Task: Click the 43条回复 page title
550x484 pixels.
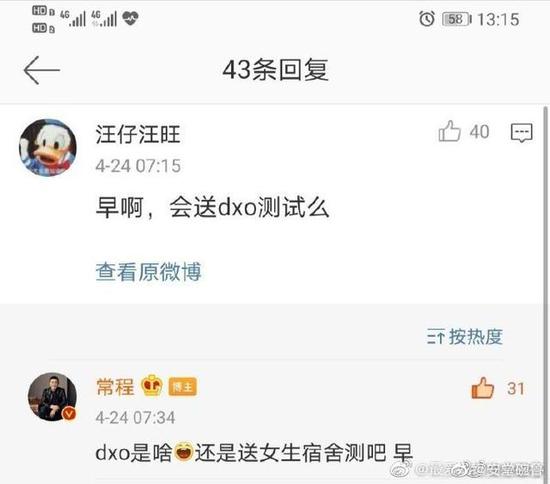Action: coord(275,70)
